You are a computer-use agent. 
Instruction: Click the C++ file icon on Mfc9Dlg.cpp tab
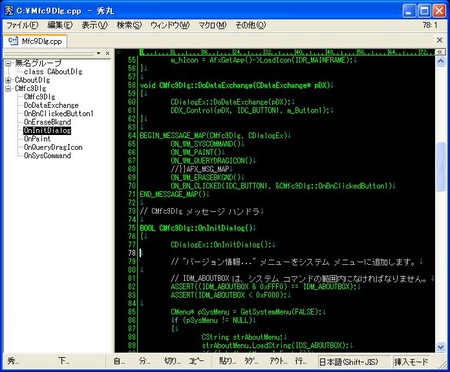click(13, 41)
